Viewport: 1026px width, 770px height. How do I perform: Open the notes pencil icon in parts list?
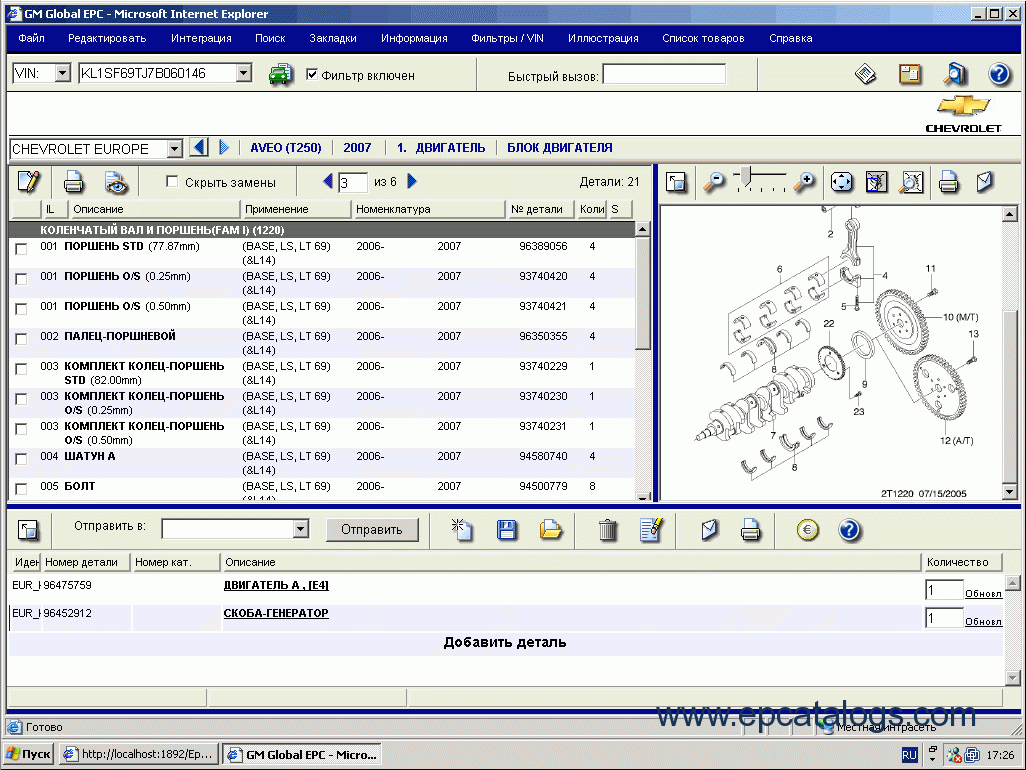pos(28,182)
